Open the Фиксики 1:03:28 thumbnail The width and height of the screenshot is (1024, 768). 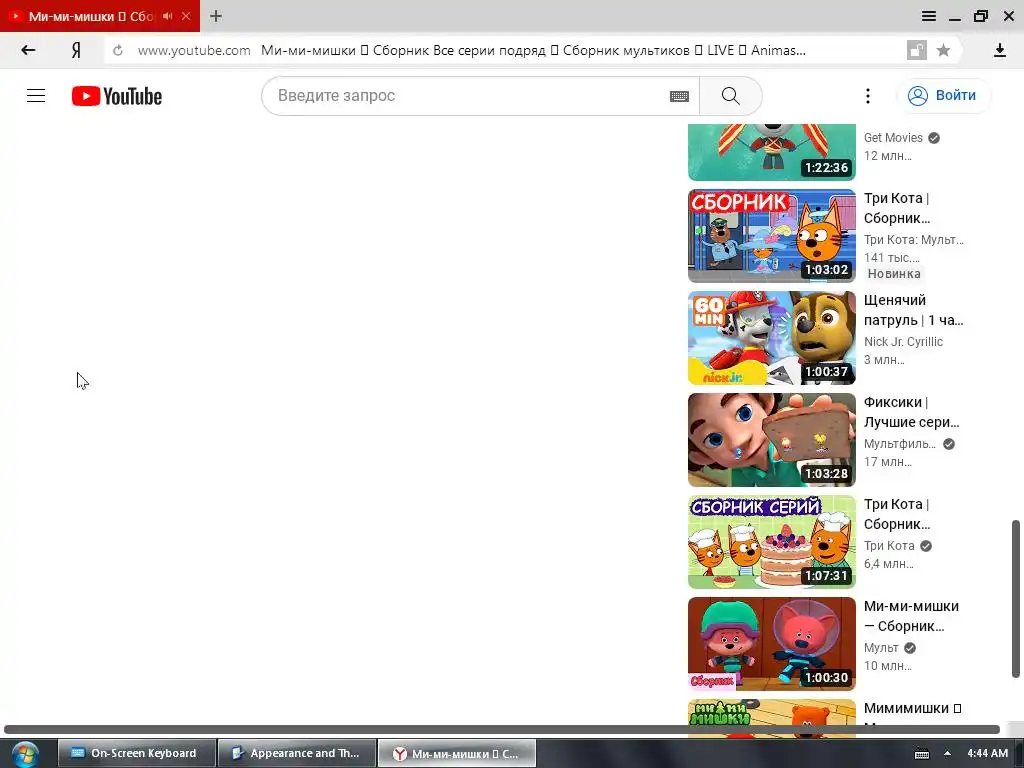pos(772,440)
